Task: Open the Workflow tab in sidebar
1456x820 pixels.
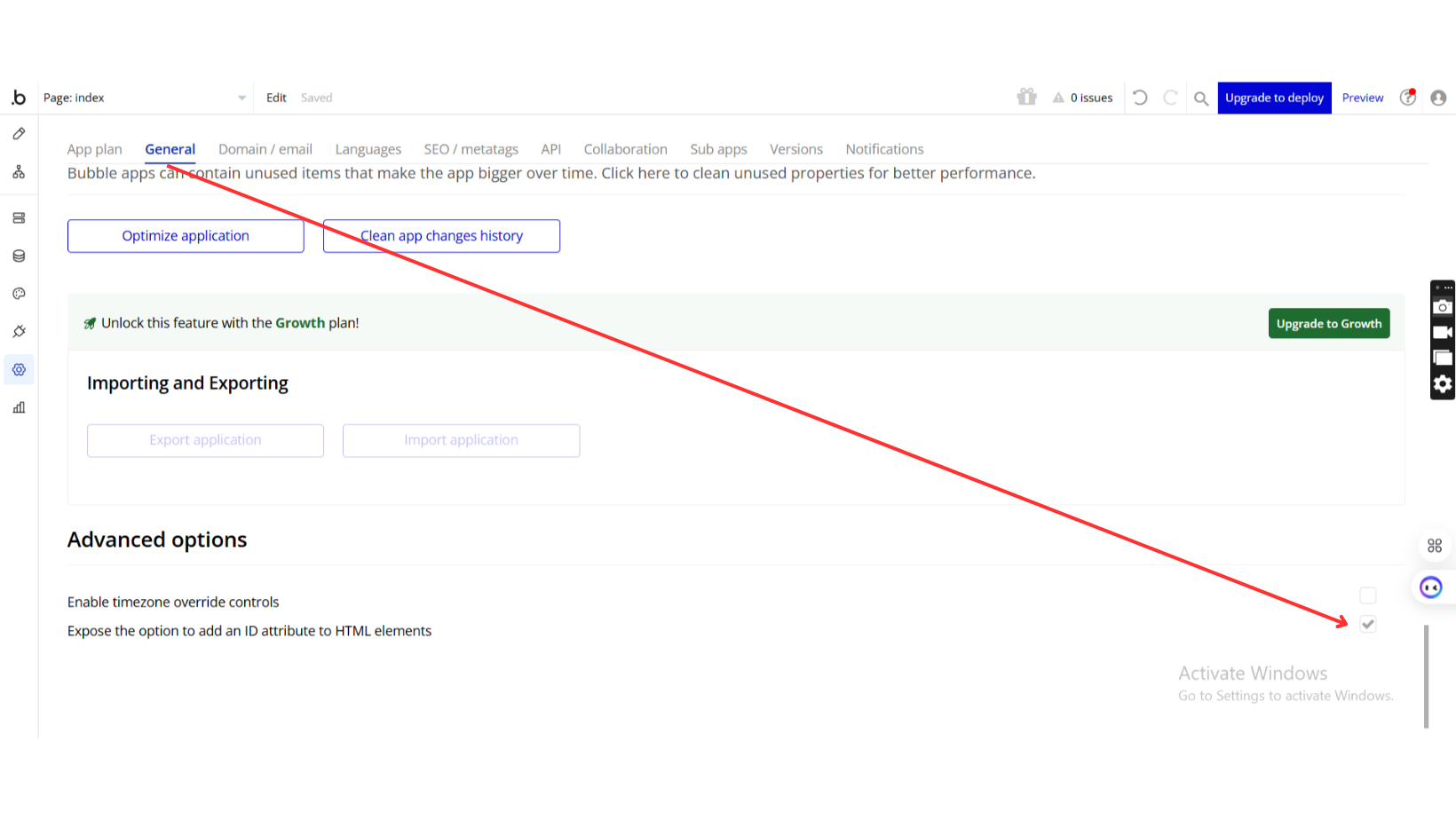Action: pyautogui.click(x=19, y=172)
